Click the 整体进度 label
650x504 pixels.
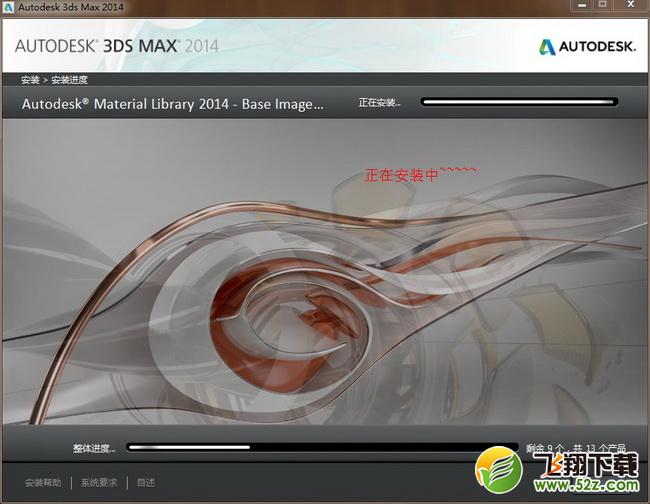click(94, 448)
